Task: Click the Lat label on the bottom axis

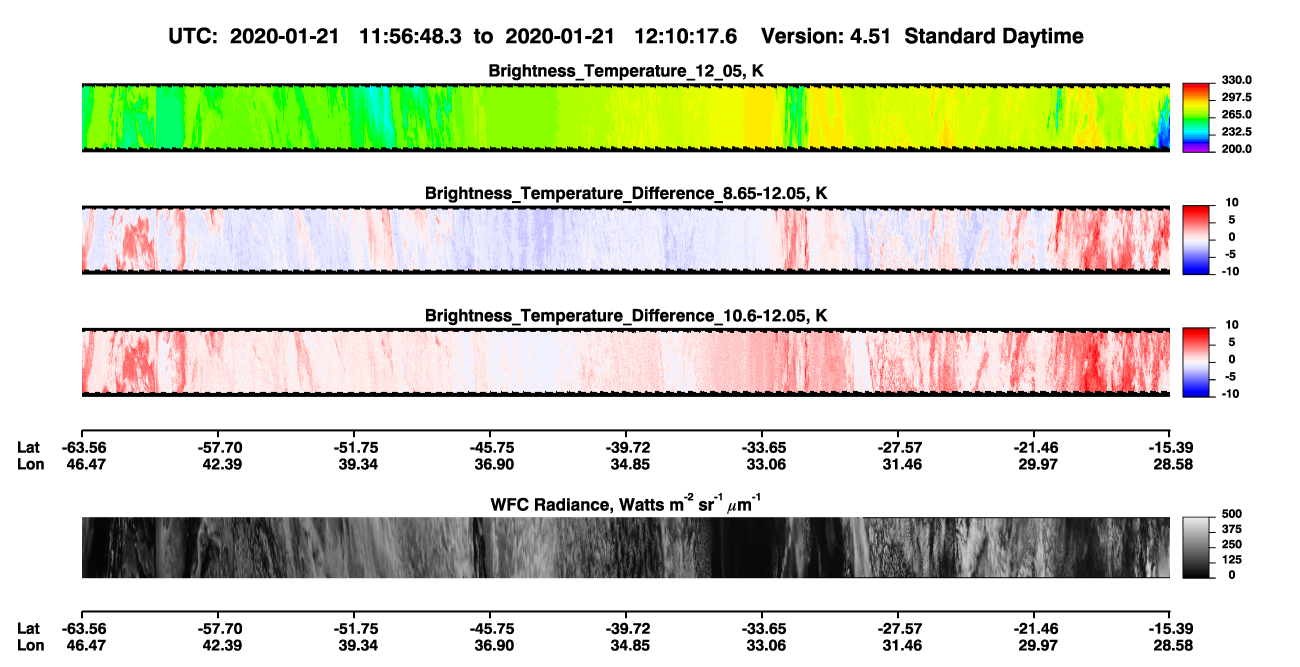Action: [28, 628]
